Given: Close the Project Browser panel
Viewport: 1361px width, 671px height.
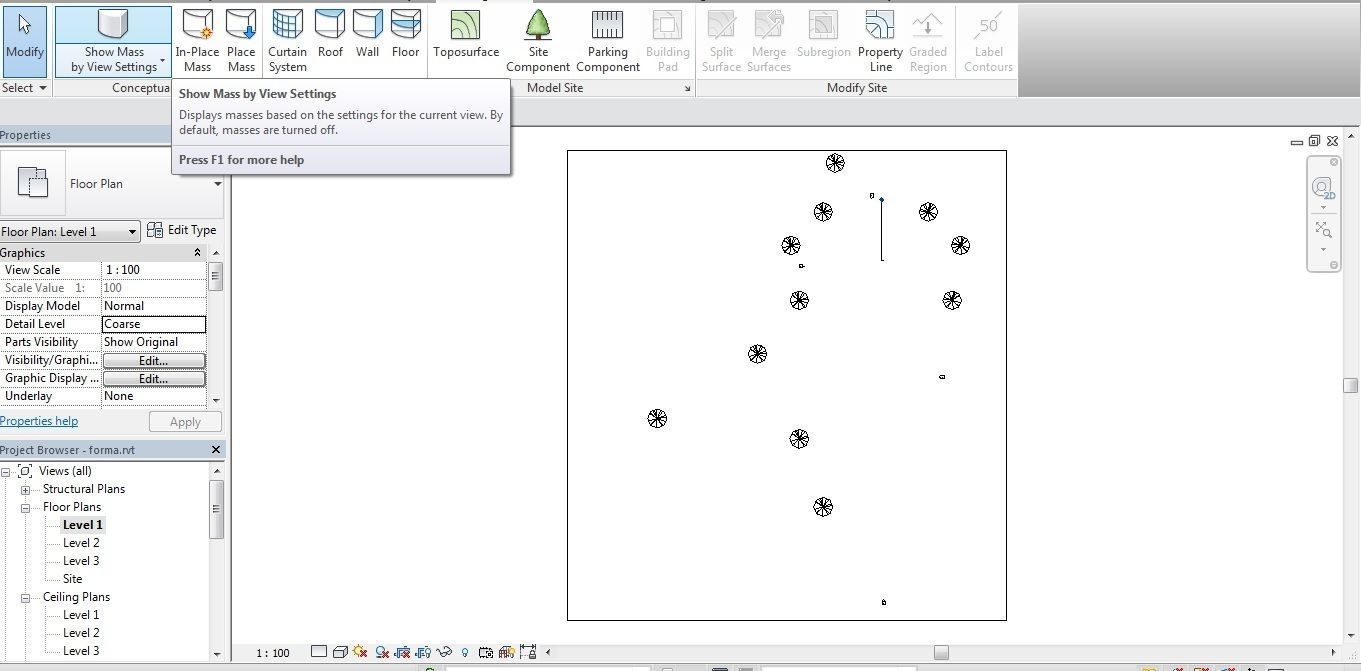Looking at the screenshot, I should (x=215, y=450).
